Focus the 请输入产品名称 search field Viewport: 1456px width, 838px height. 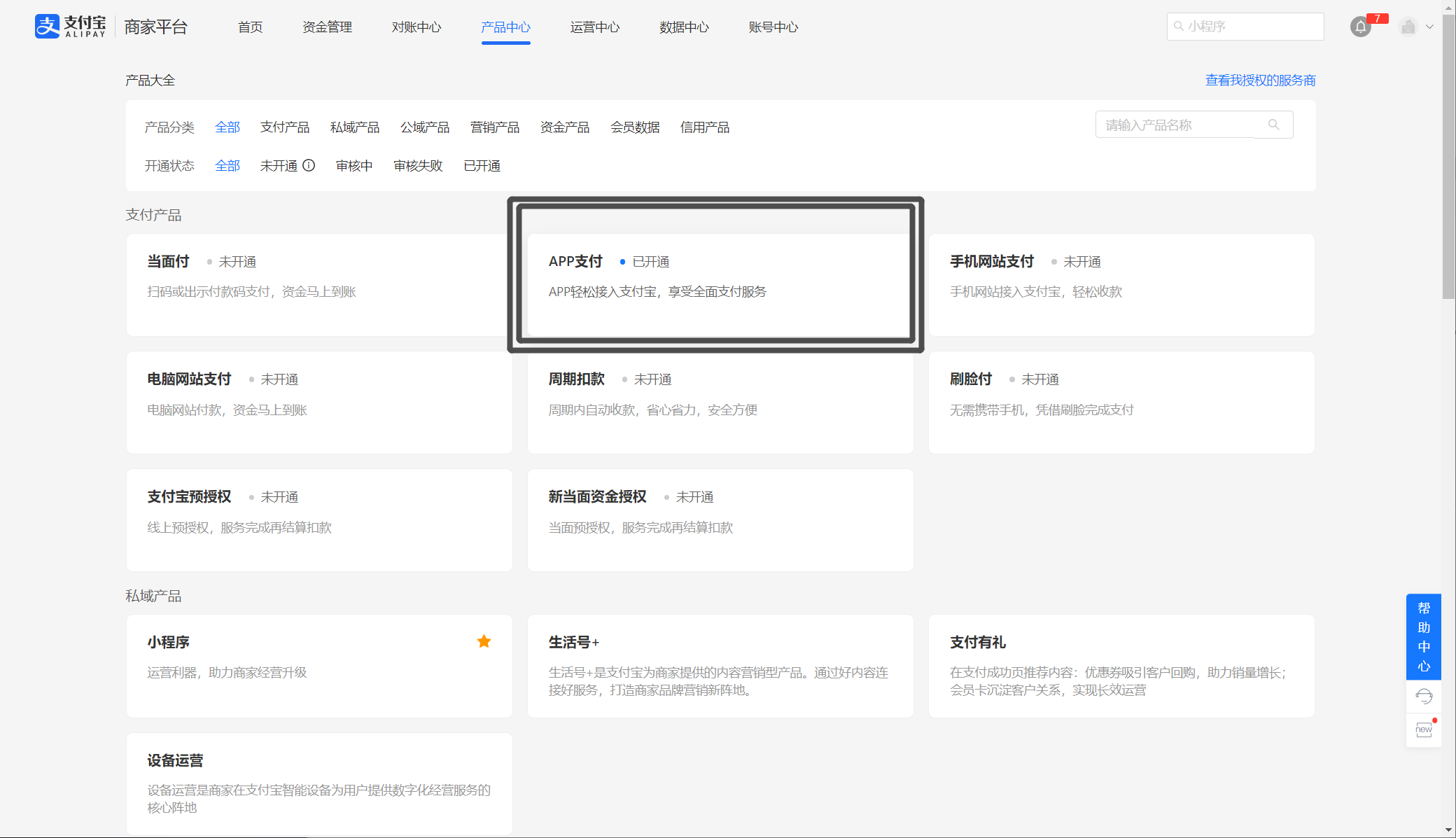(x=1194, y=125)
